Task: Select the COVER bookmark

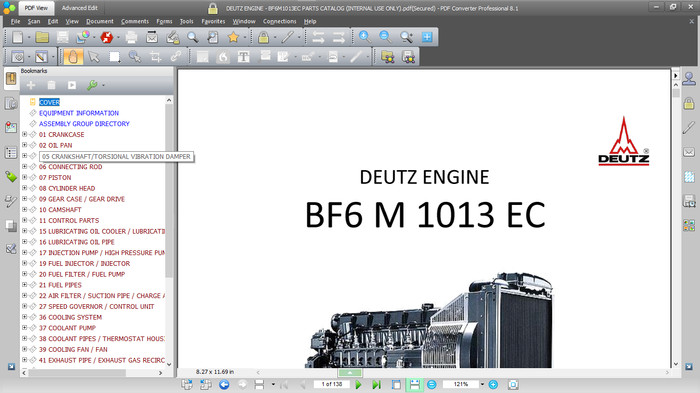Action: coord(49,102)
